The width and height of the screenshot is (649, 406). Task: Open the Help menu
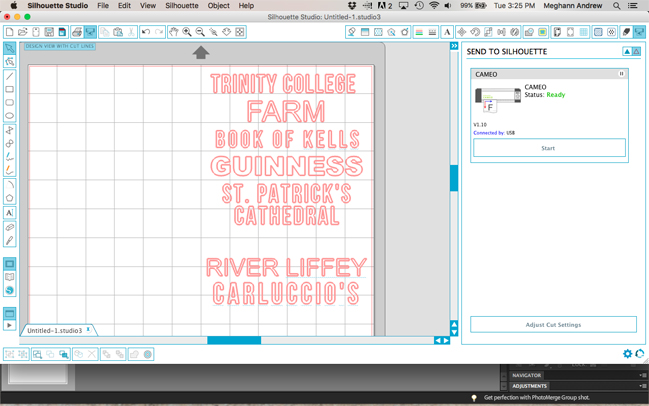coord(246,5)
